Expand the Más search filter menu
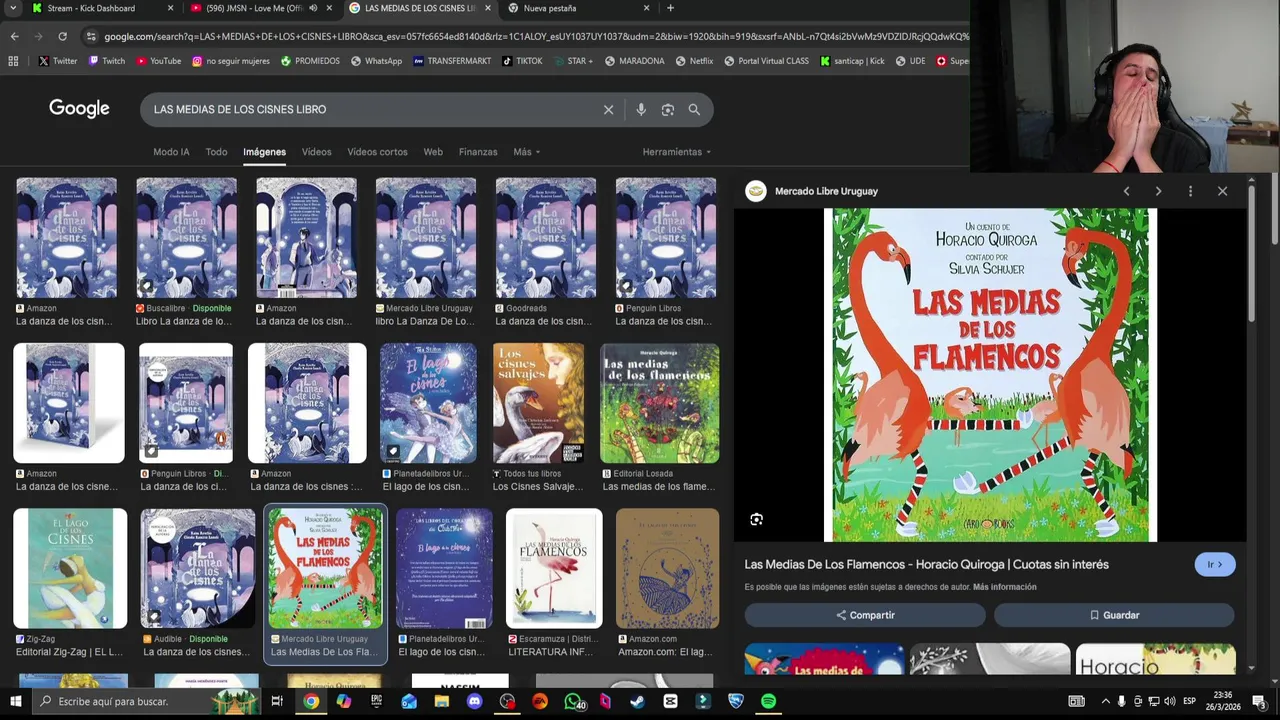 [x=527, y=152]
